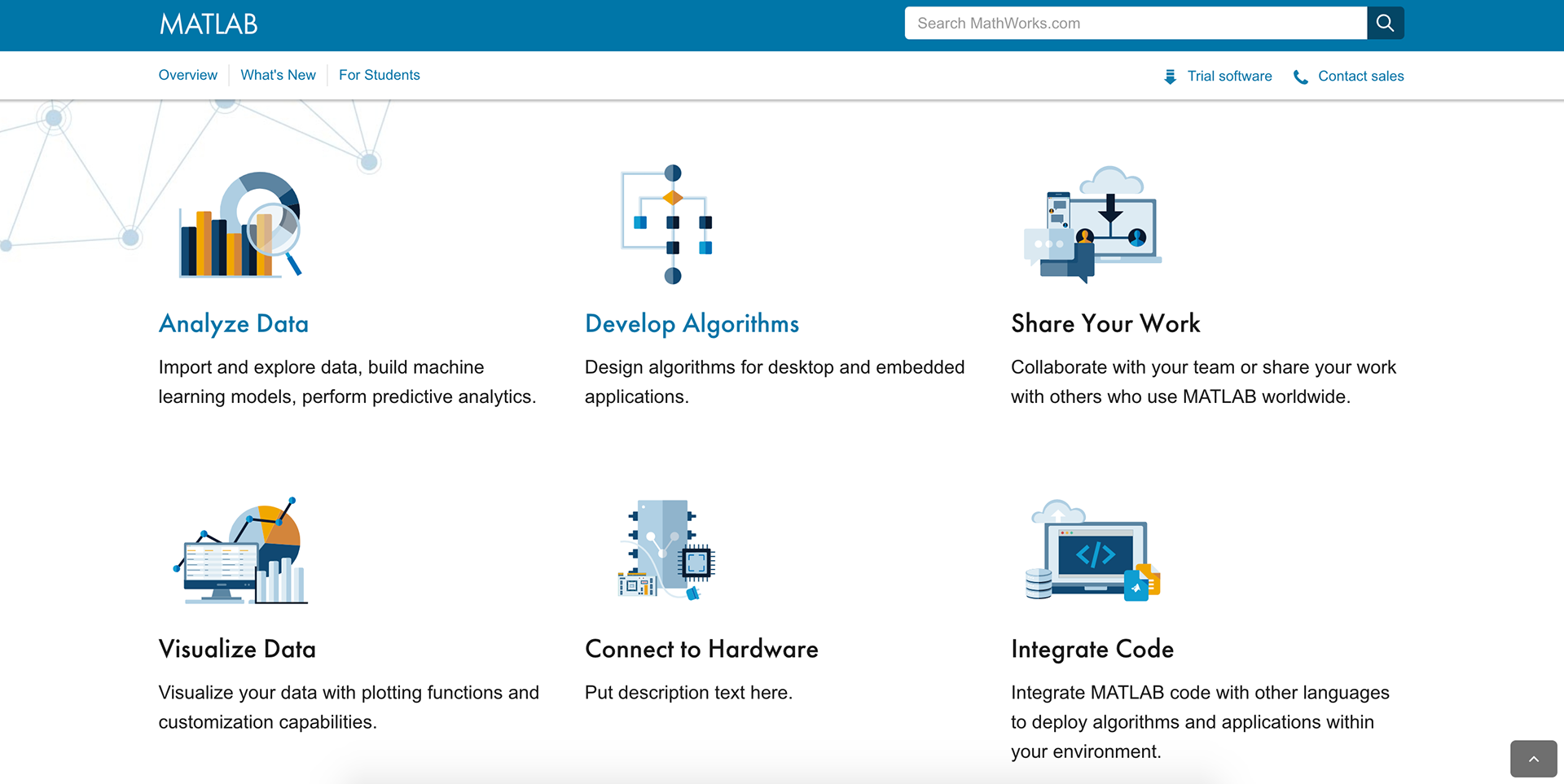
Task: Click the Contact sales link
Action: click(1361, 76)
